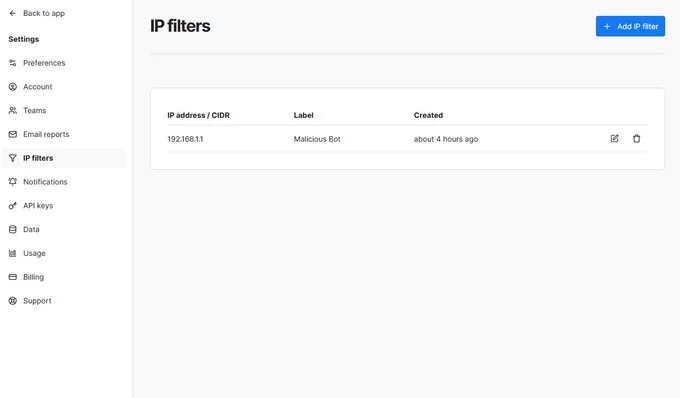
Task: Click the Malicious Bot label cell
Action: (317, 139)
